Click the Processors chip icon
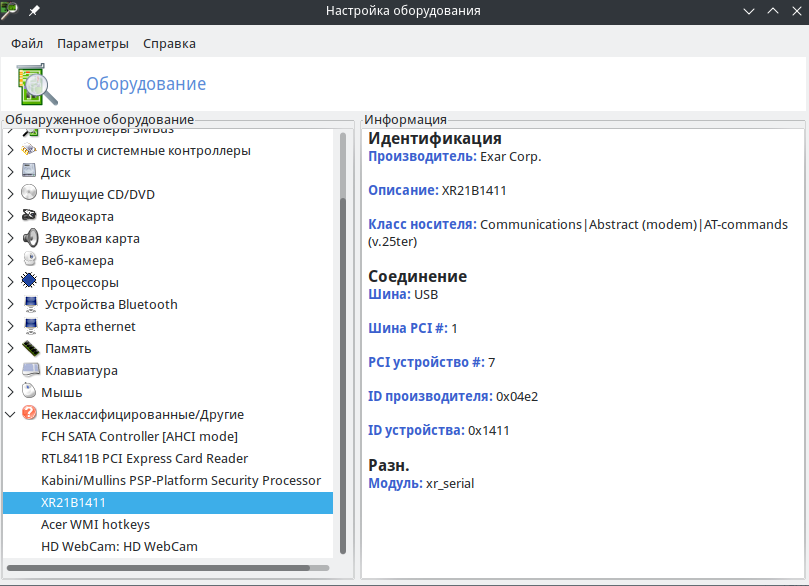 29,282
